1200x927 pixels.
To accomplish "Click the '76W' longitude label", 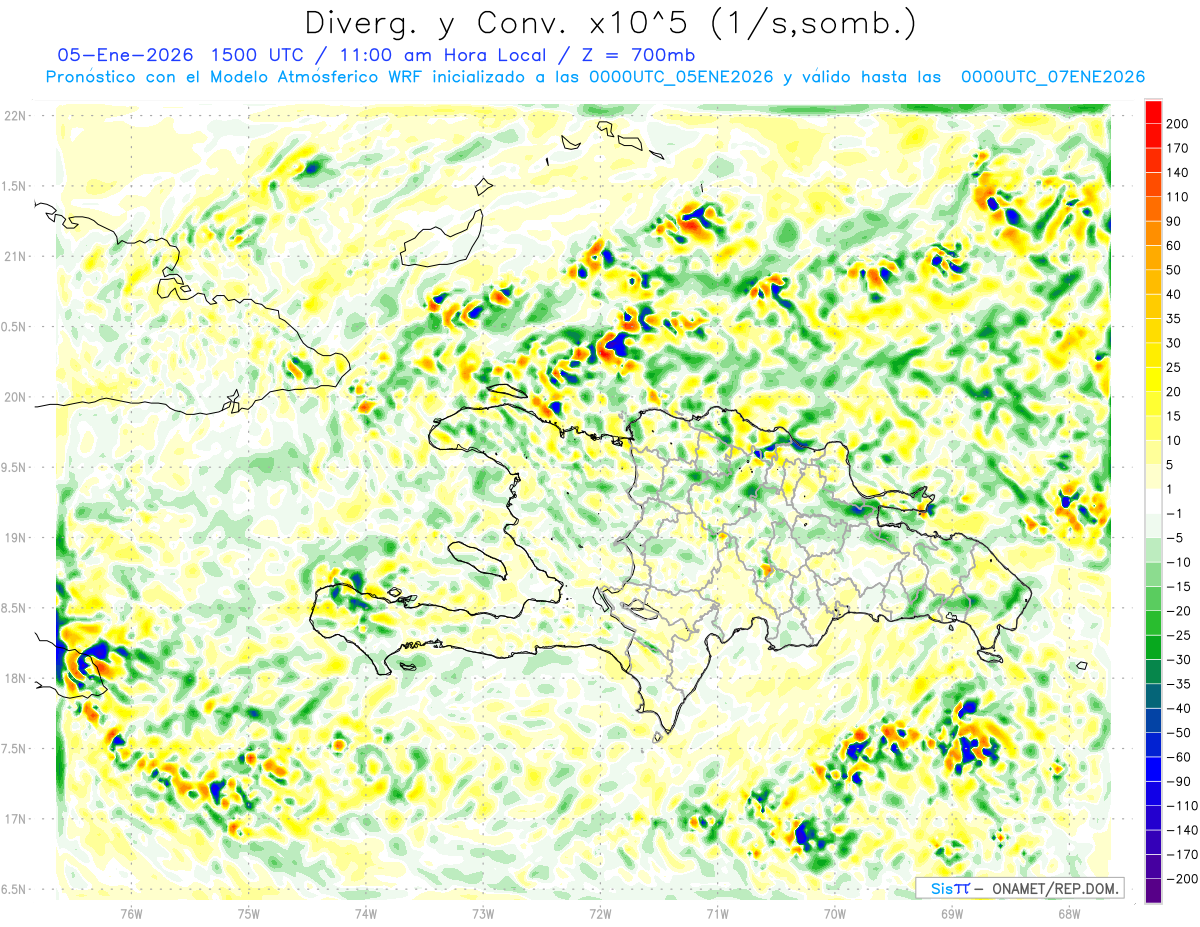I will click(x=131, y=912).
